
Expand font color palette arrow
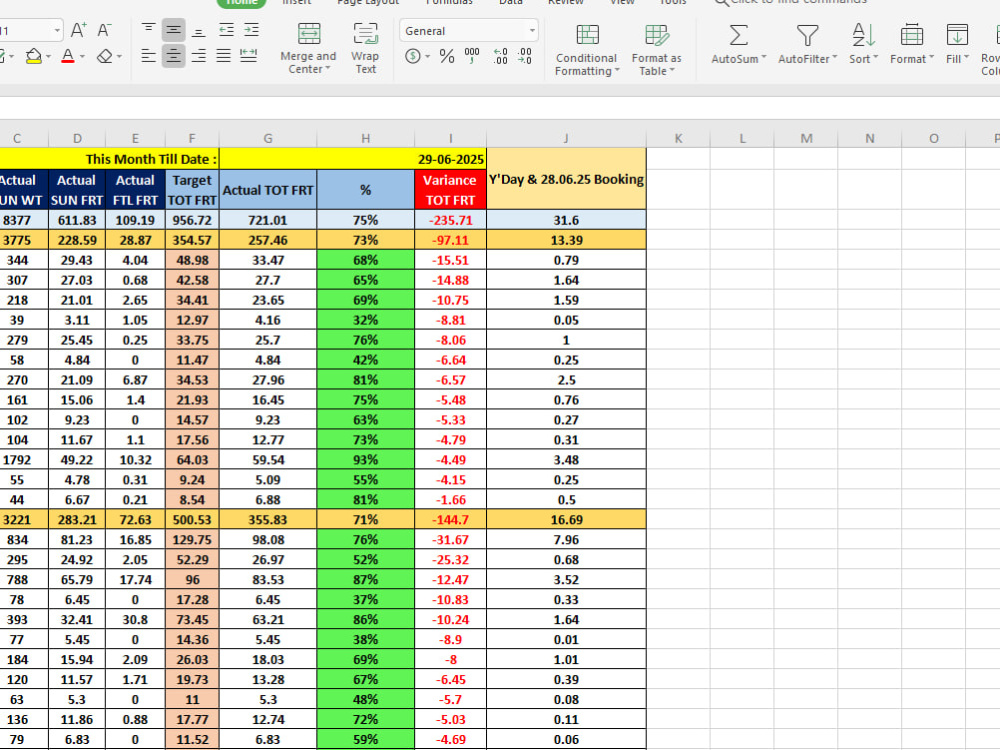point(82,57)
